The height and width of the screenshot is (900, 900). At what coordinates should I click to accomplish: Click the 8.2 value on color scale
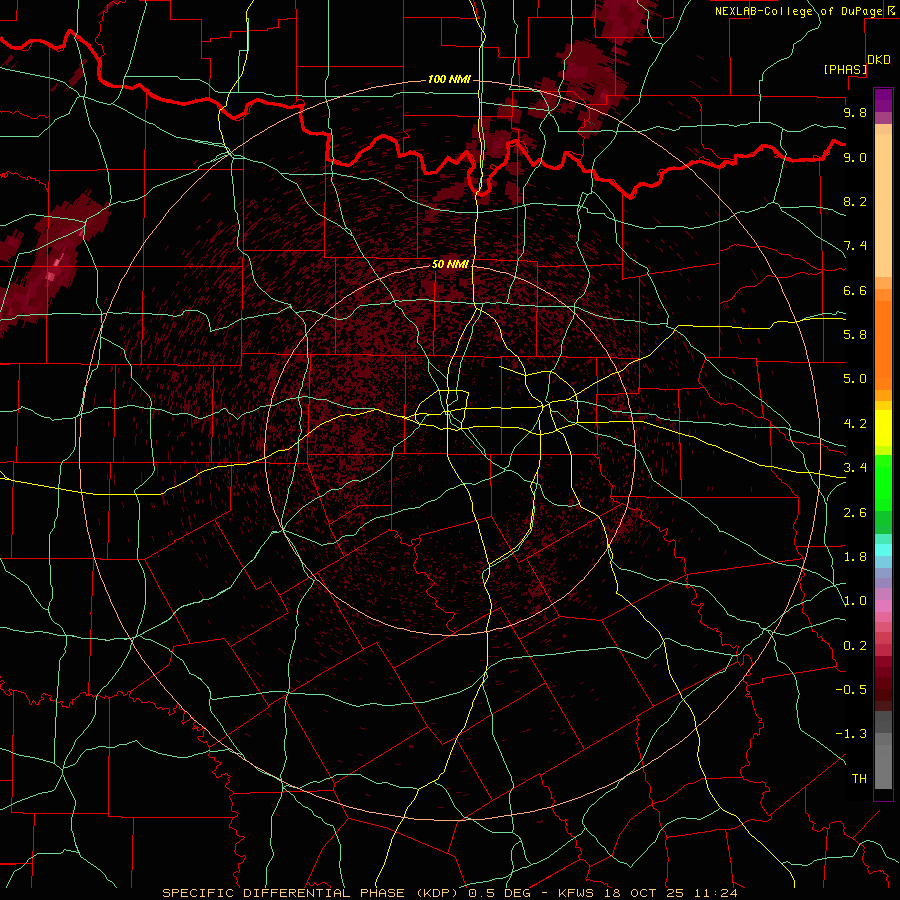tap(855, 201)
